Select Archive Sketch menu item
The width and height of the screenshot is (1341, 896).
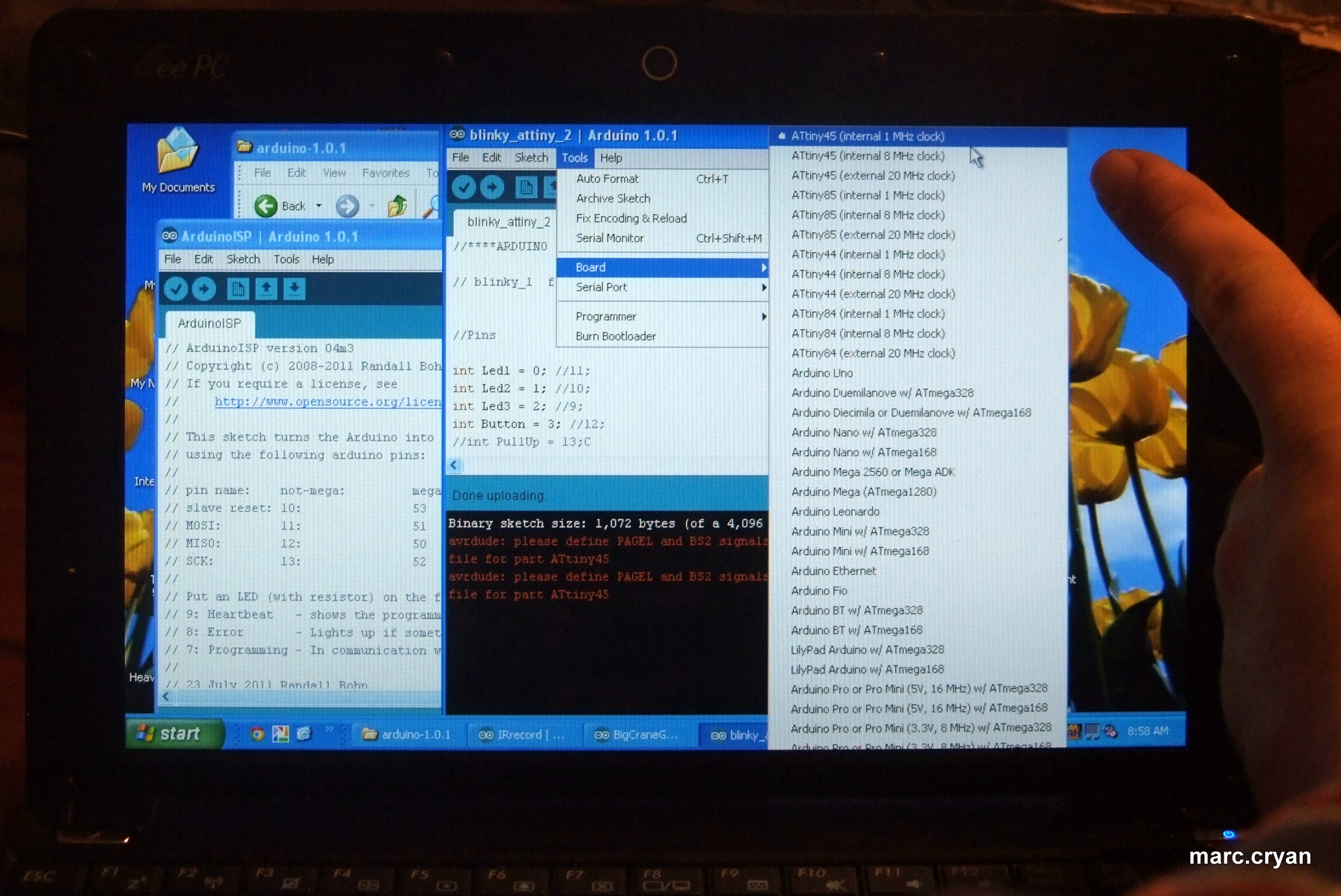pyautogui.click(x=662, y=199)
